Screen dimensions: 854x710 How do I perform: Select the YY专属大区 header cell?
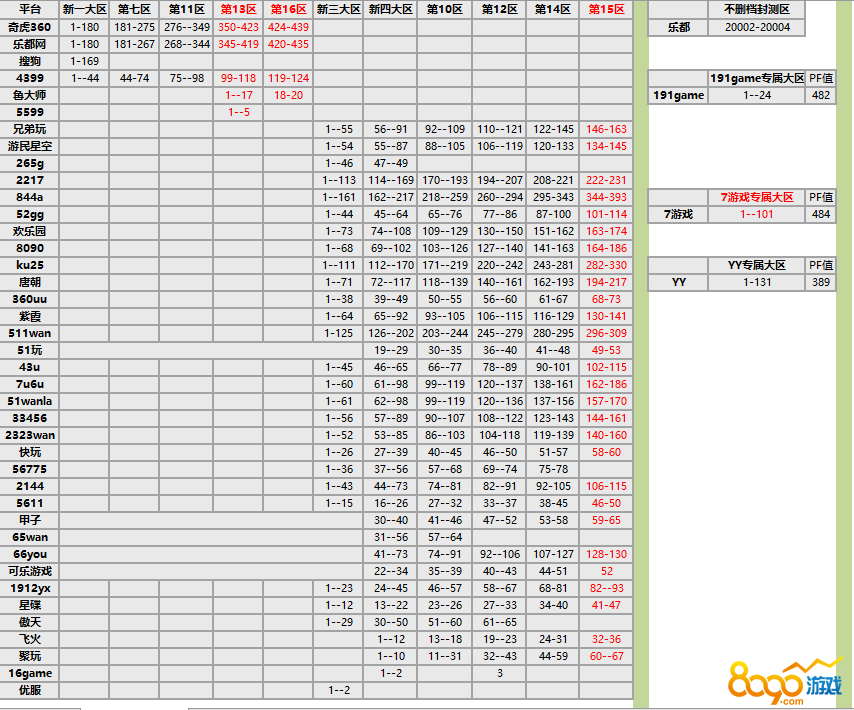757,265
